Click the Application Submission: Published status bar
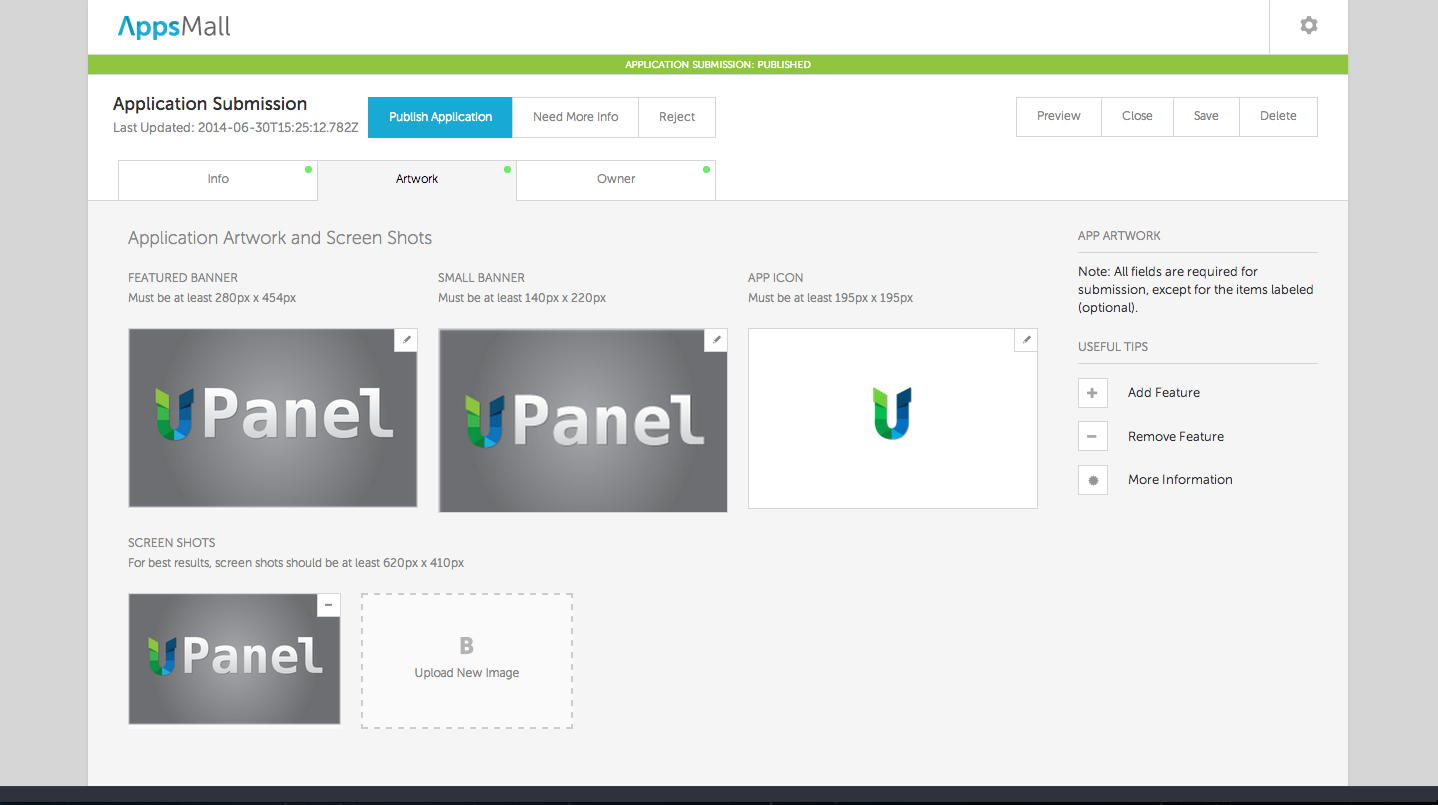 718,65
